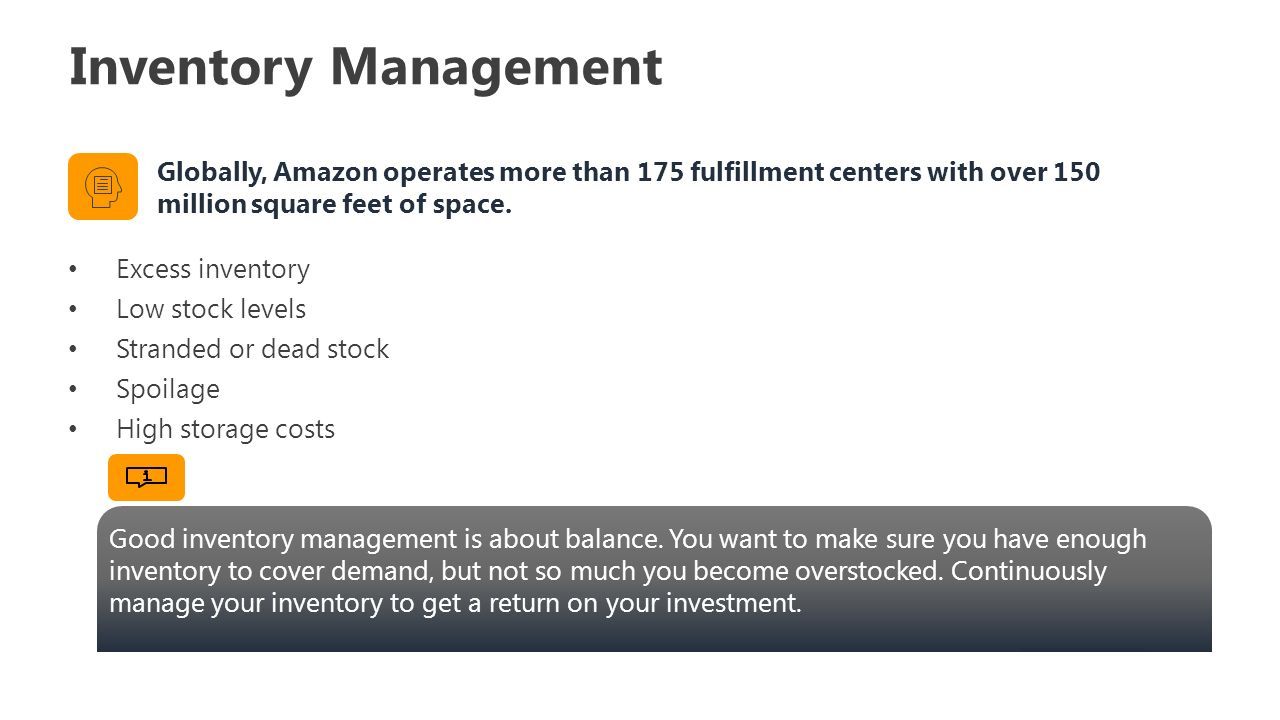
Task: Click the "Stranded or dead stock" bullet
Action: coord(252,349)
